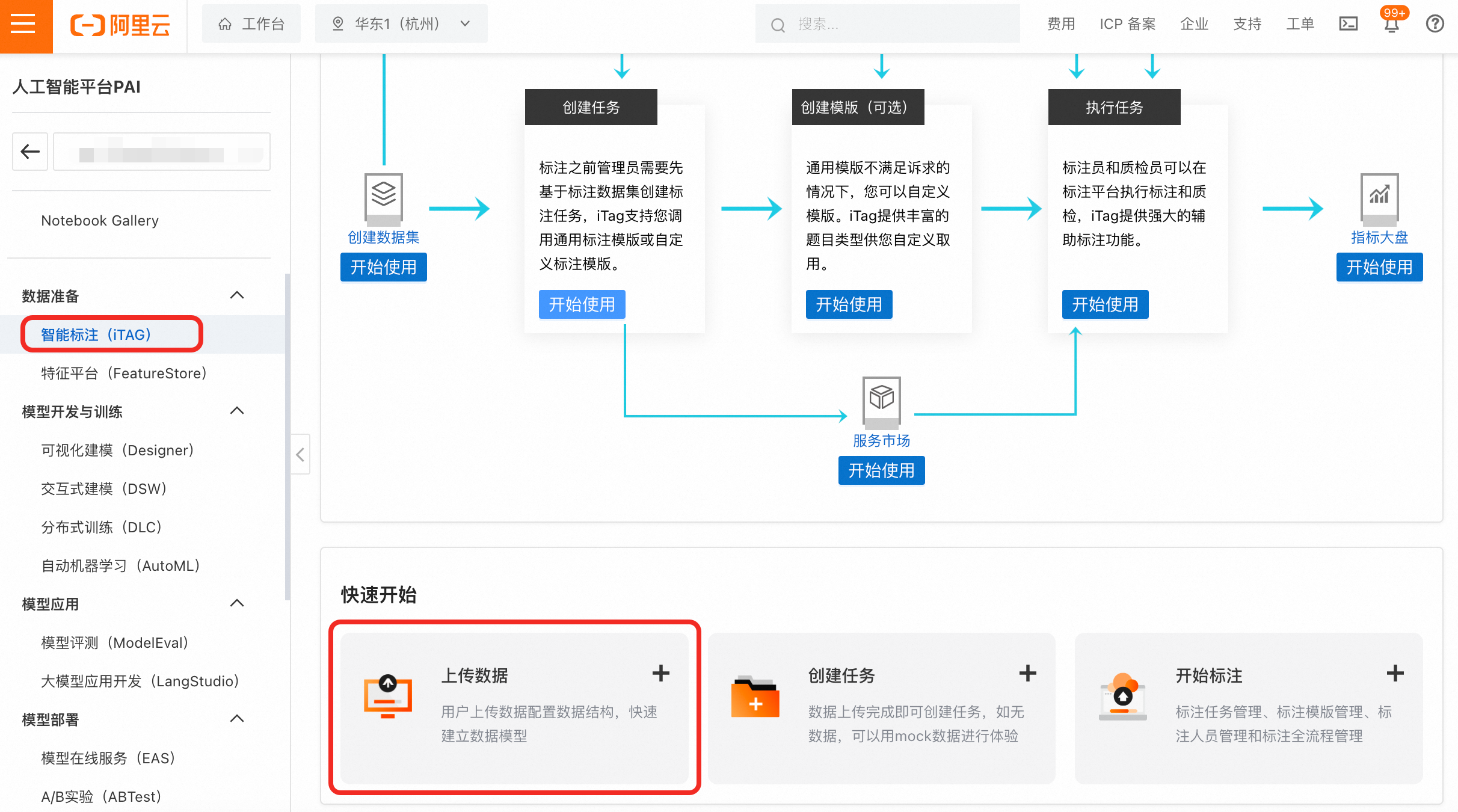Click the 开始标注 card title
This screenshot has height=812, width=1458.
click(x=1209, y=675)
